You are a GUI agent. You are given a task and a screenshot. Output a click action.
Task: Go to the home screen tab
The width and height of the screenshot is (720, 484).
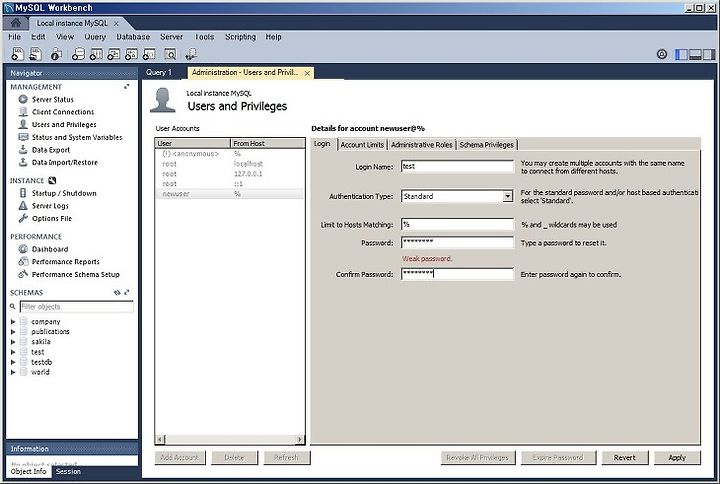pos(16,23)
